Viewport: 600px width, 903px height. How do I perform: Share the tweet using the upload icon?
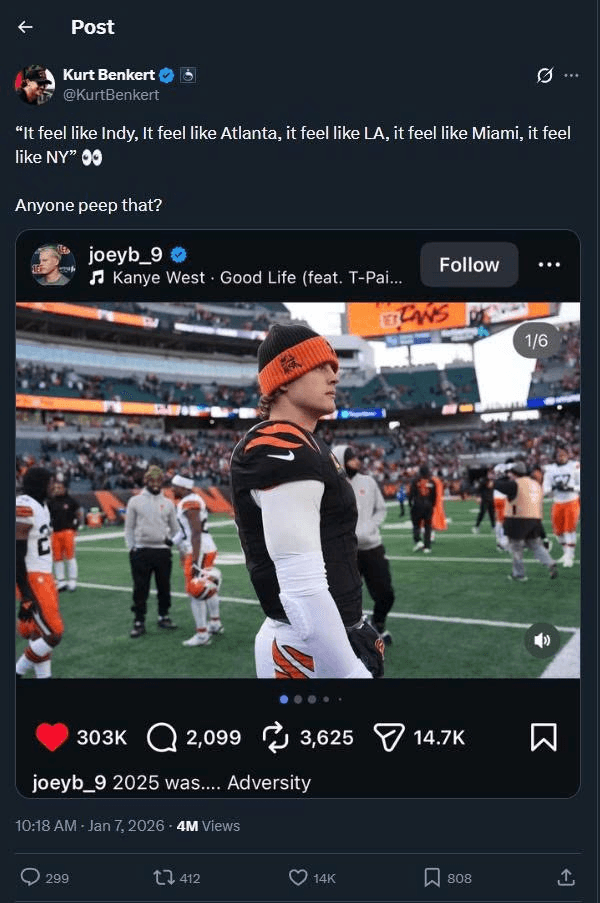(566, 877)
